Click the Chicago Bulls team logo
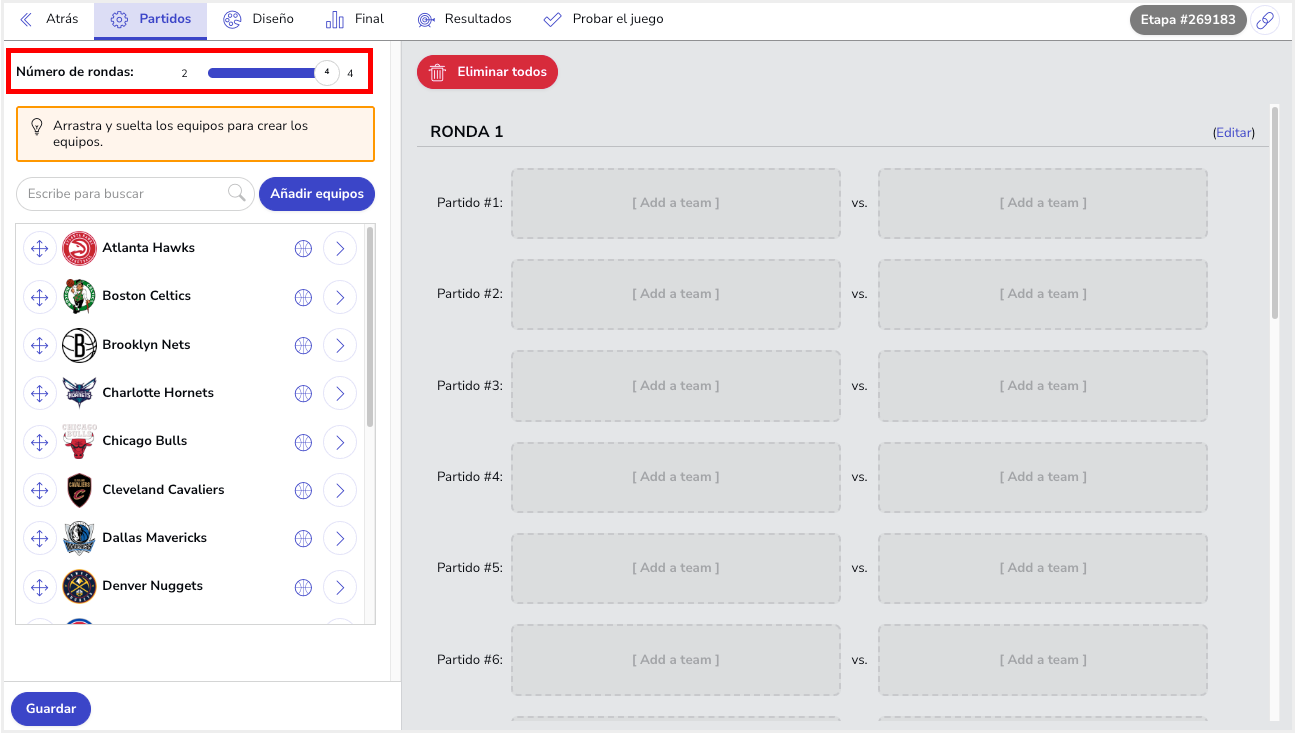This screenshot has width=1295, height=734. (x=79, y=441)
